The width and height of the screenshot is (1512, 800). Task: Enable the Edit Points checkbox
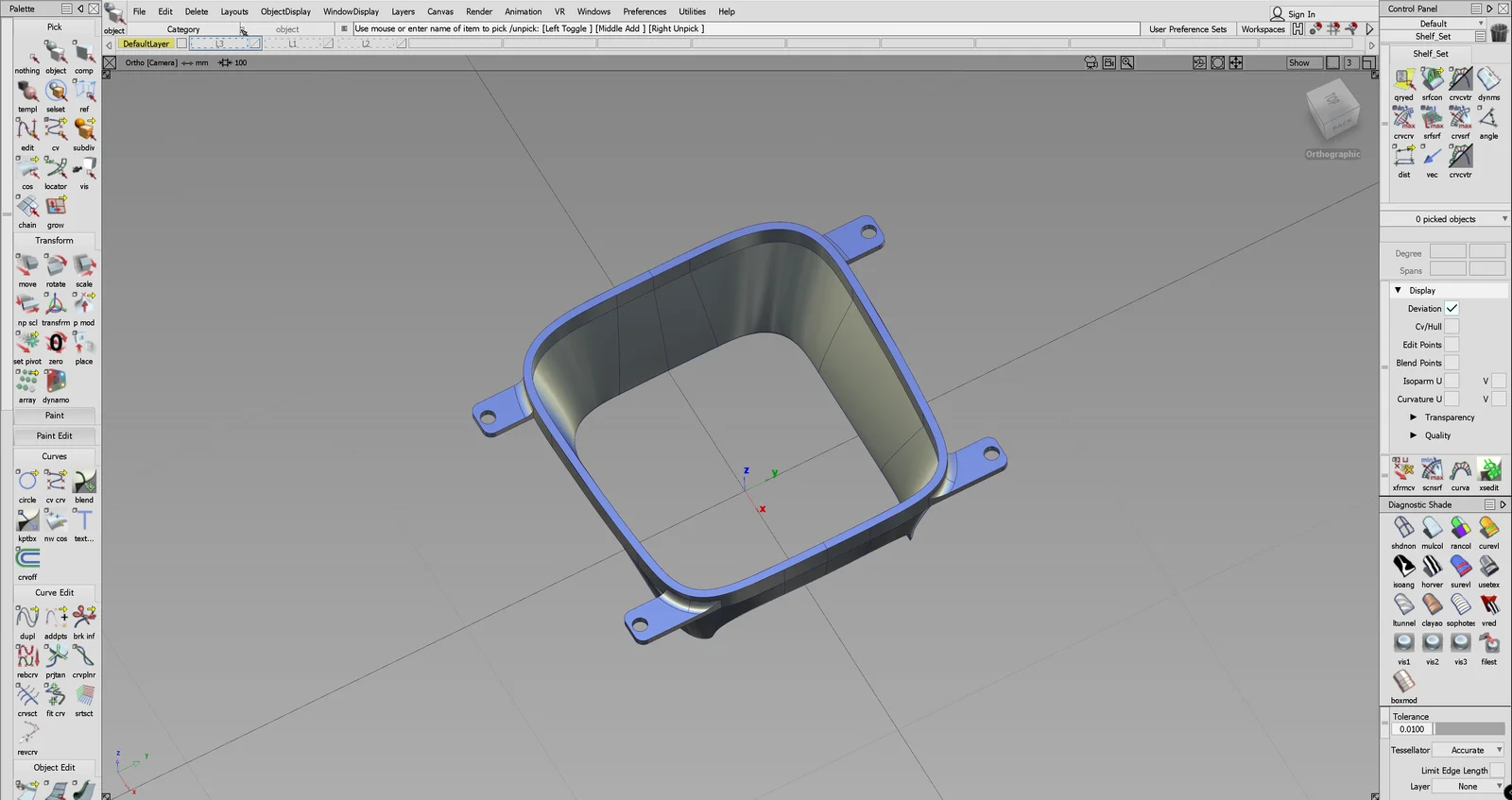coord(1452,345)
